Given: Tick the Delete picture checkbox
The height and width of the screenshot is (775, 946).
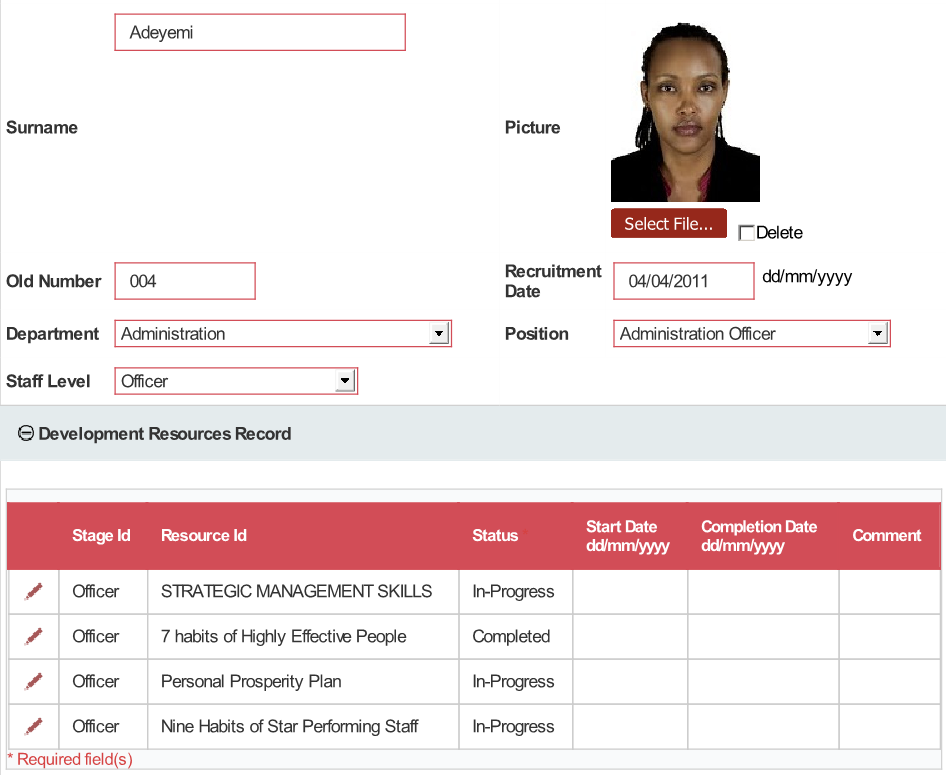Looking at the screenshot, I should [x=746, y=233].
